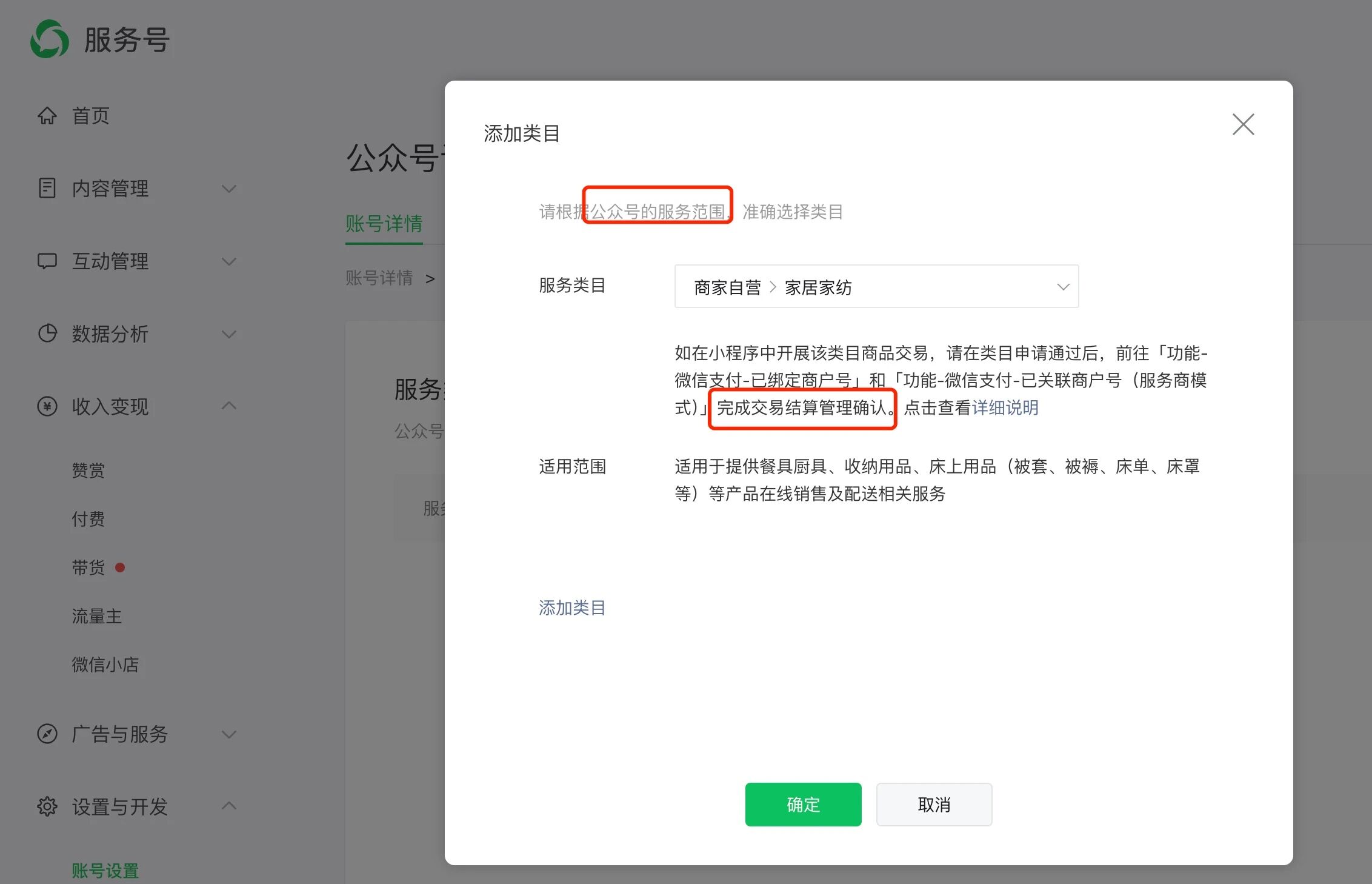Select 微信小店 in sidebar
The width and height of the screenshot is (1372, 884).
point(105,665)
